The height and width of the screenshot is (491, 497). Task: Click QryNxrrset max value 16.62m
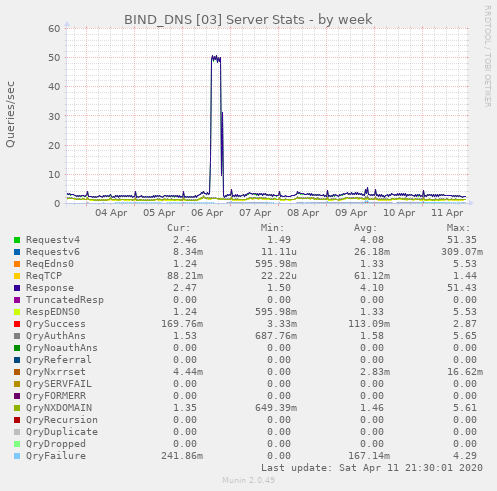coord(465,372)
